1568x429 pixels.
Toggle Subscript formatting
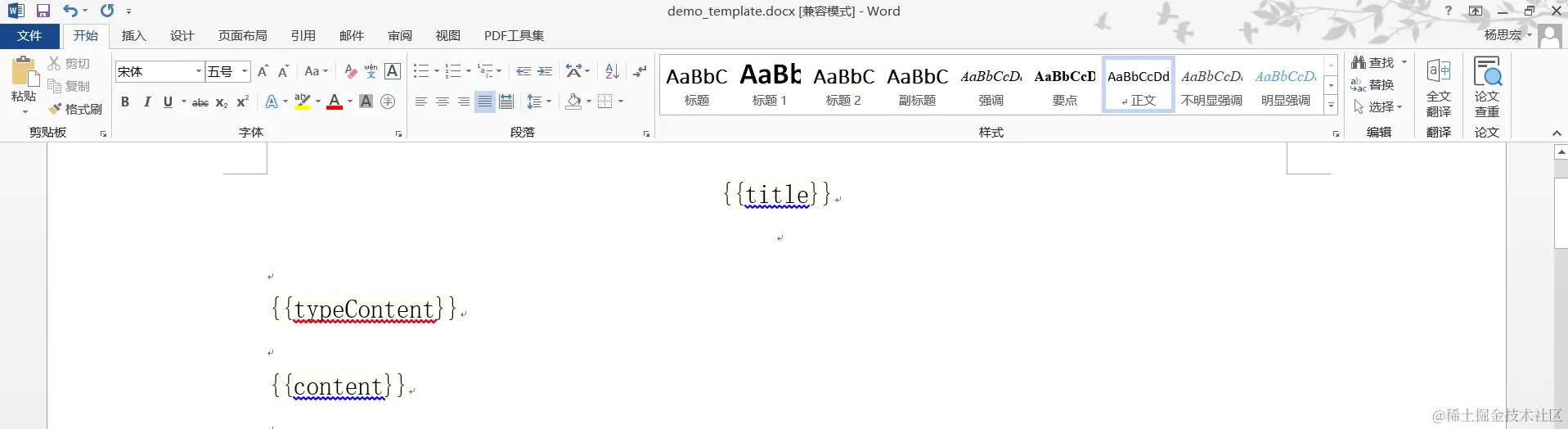pos(222,102)
